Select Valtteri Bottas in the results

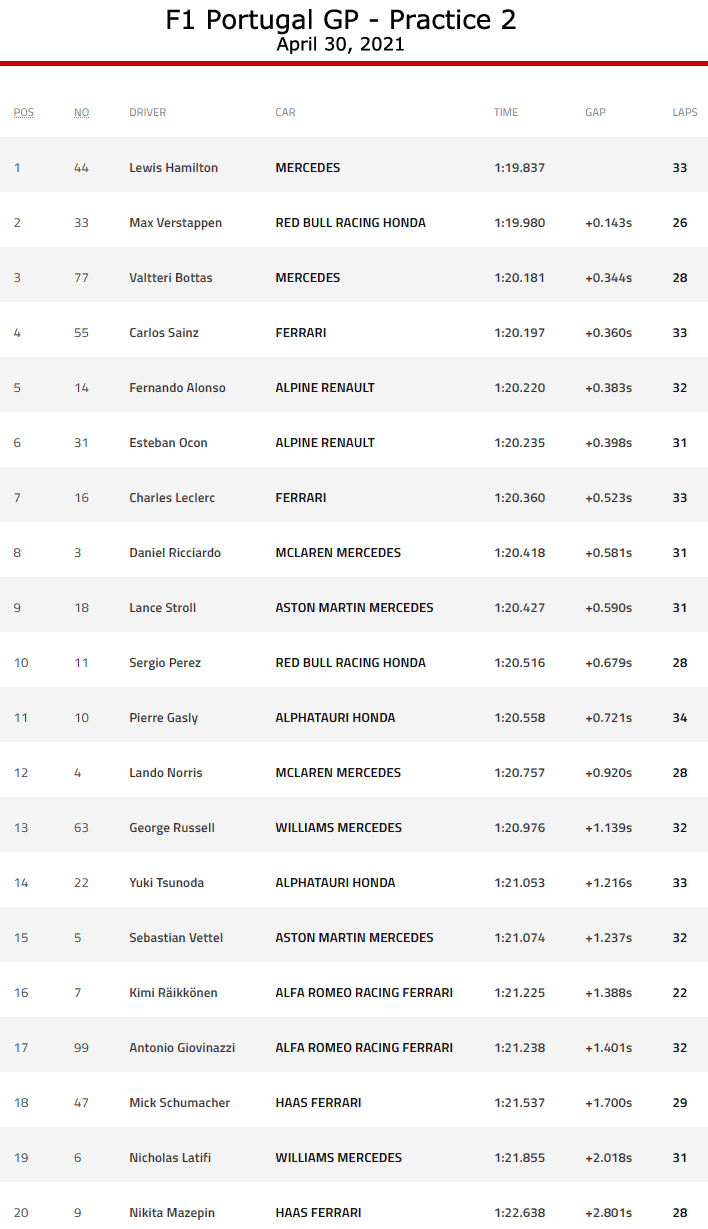[x=170, y=278]
